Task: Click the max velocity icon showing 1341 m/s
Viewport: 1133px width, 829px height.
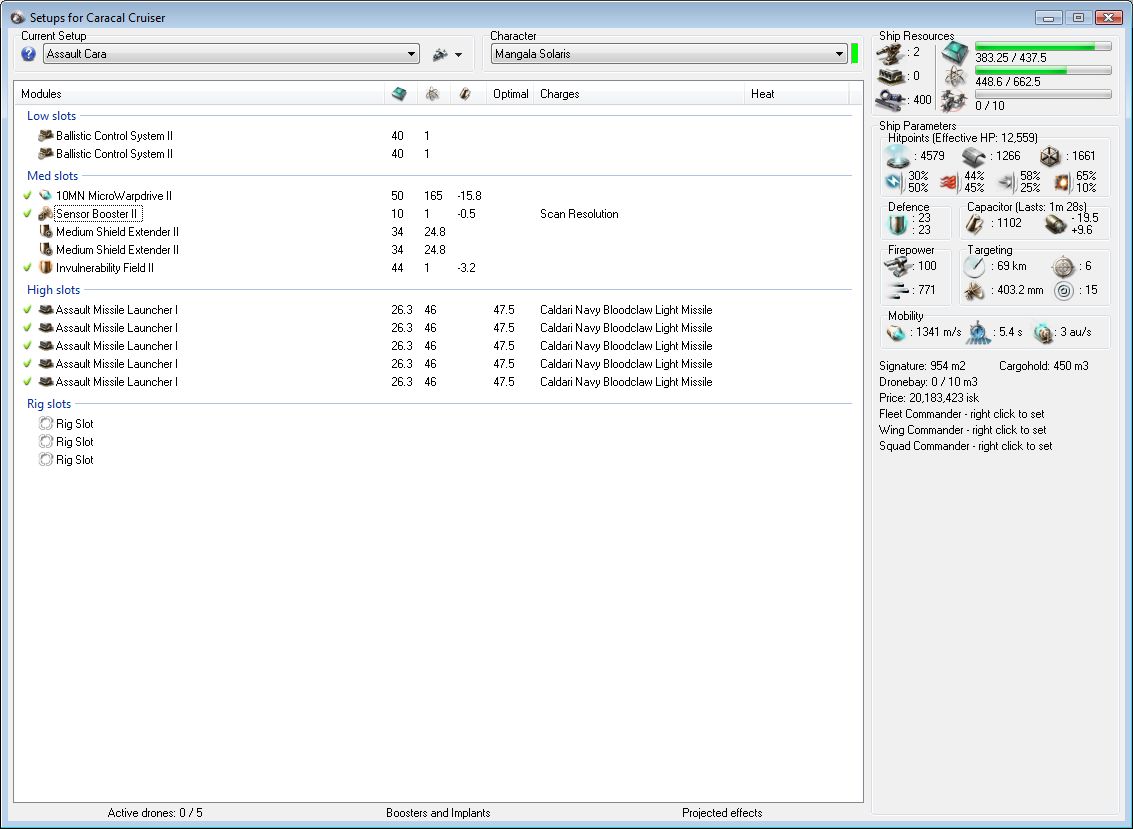Action: click(x=896, y=333)
